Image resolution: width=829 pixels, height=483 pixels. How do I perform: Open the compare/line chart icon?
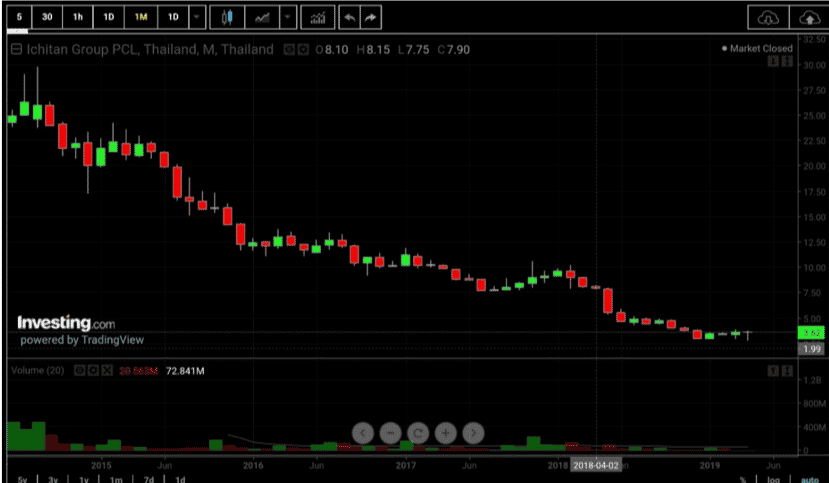click(262, 17)
